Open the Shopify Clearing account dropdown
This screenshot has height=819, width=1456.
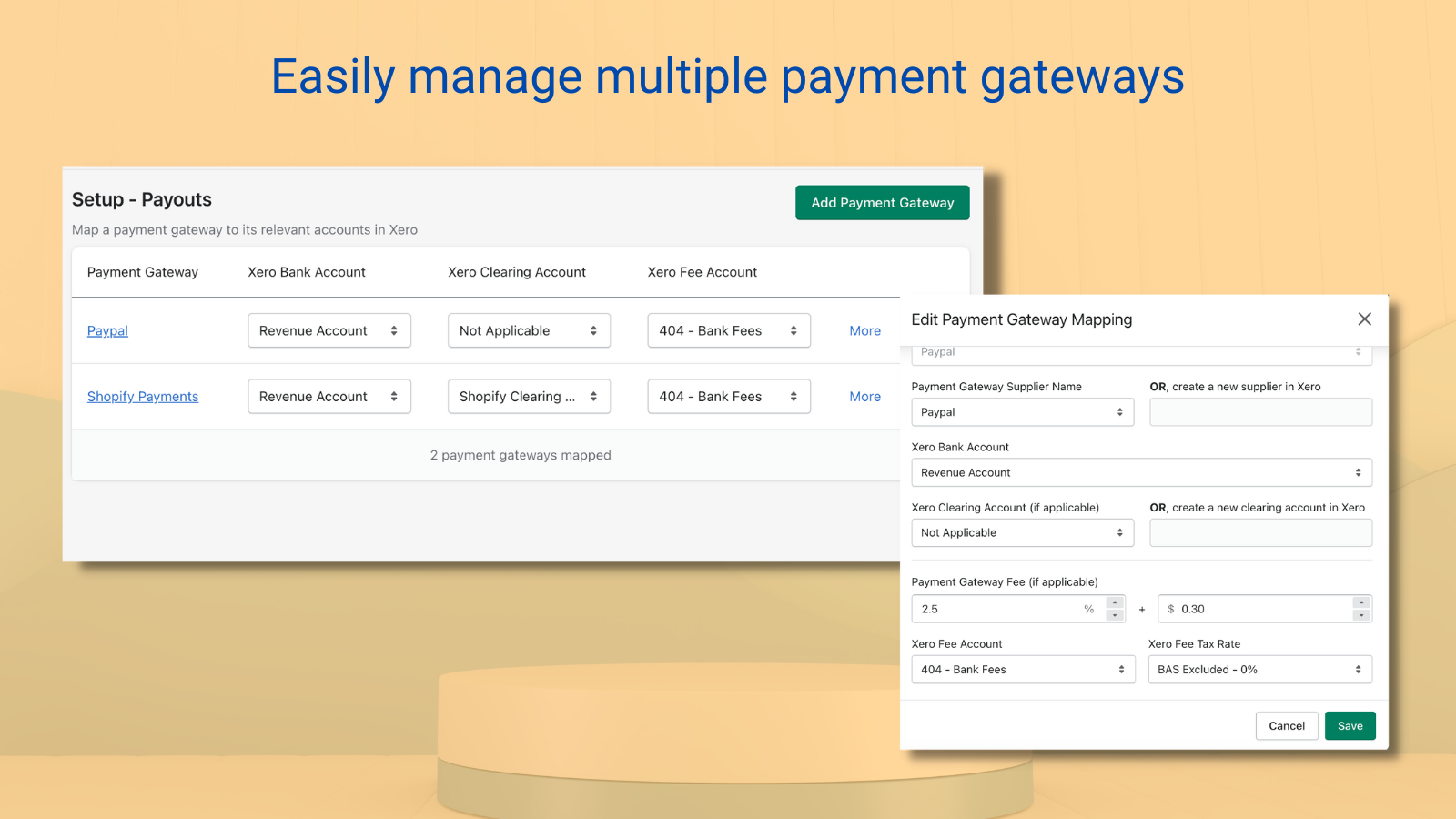coord(529,396)
